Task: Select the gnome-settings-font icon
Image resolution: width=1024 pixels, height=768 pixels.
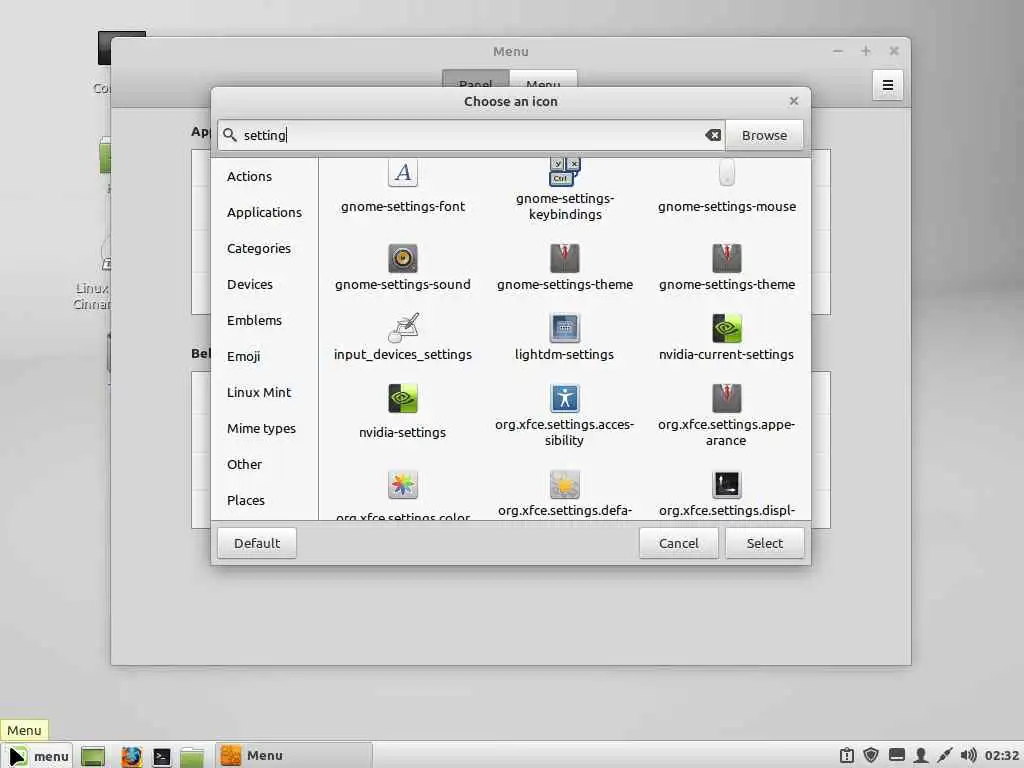Action: (x=403, y=174)
